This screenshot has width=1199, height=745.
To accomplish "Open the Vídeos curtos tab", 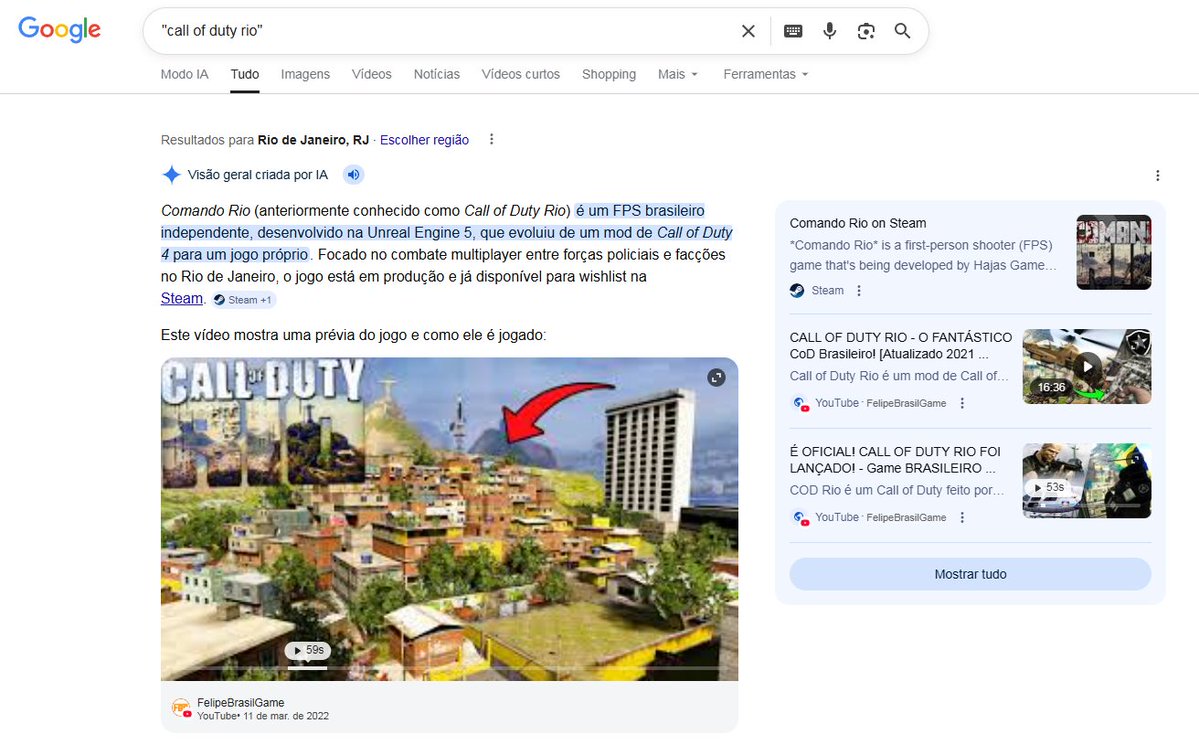I will [521, 74].
